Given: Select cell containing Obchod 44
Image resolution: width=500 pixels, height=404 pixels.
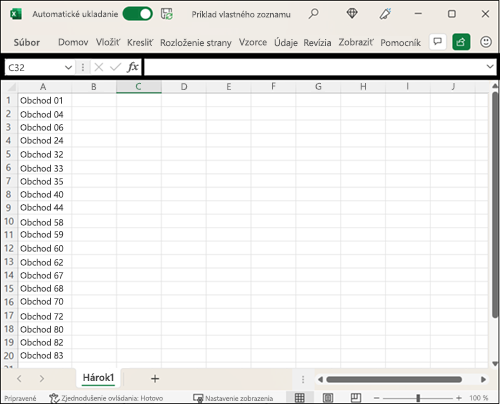Looking at the screenshot, I should (x=45, y=208).
